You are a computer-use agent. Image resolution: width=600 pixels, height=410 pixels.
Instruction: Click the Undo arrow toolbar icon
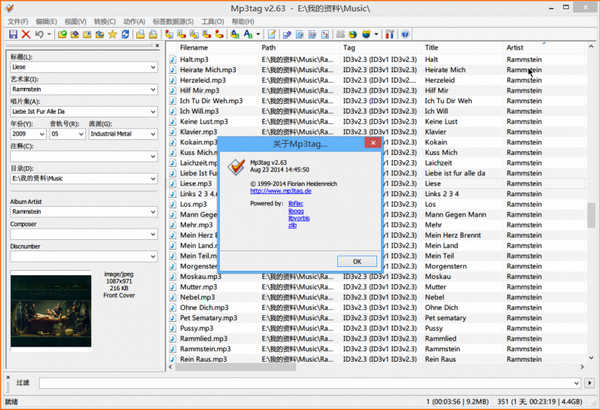point(39,34)
